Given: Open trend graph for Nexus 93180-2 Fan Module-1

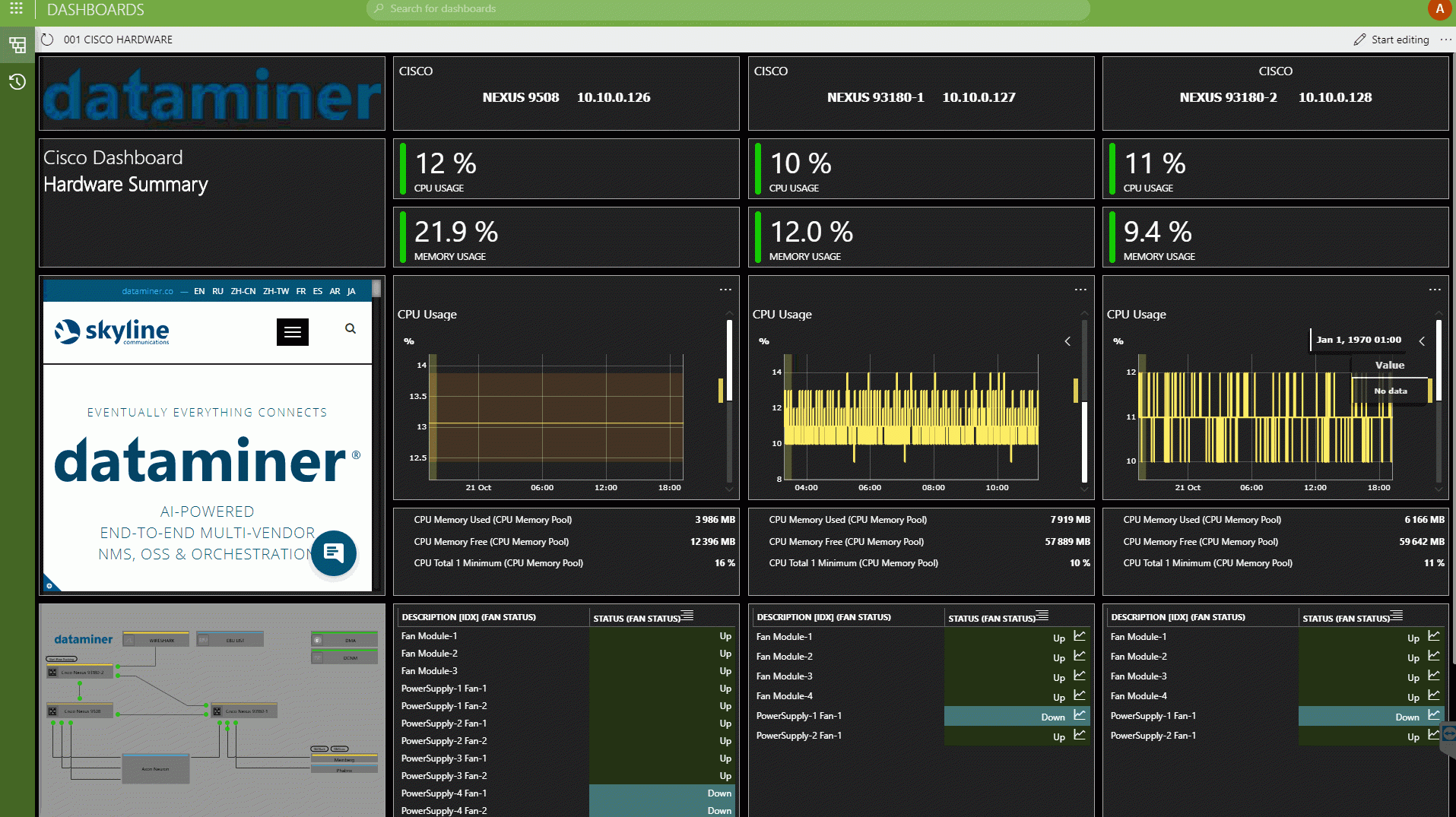Looking at the screenshot, I should pos(1434,635).
